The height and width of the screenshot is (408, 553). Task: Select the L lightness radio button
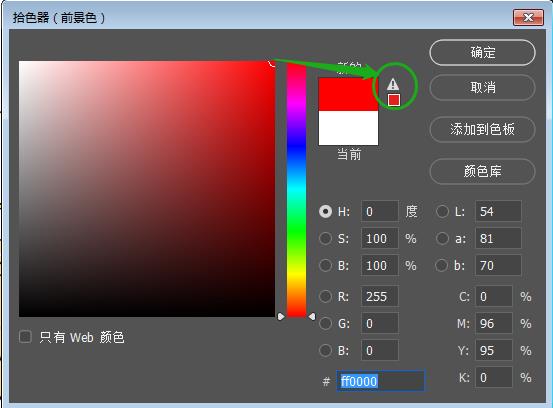click(442, 211)
